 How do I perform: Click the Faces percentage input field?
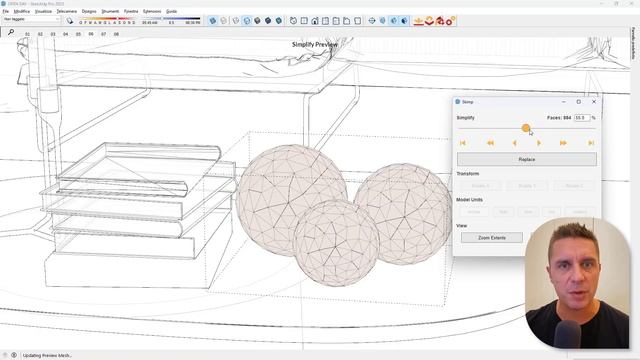coord(582,118)
